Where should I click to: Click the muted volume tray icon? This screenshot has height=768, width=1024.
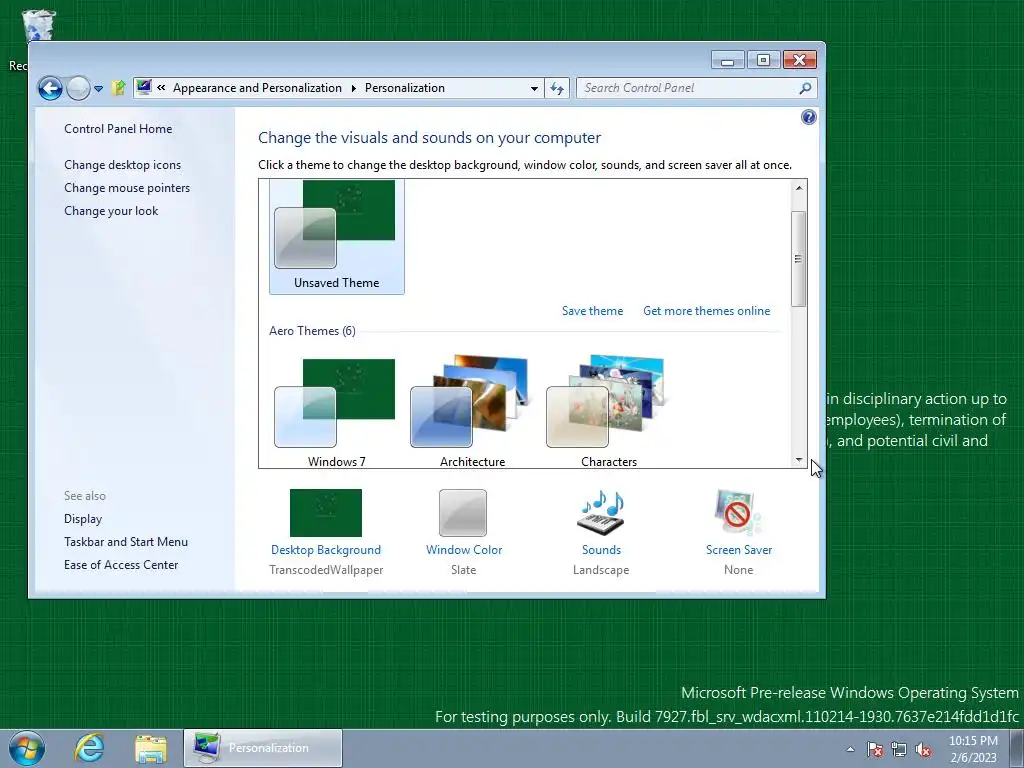pos(923,749)
